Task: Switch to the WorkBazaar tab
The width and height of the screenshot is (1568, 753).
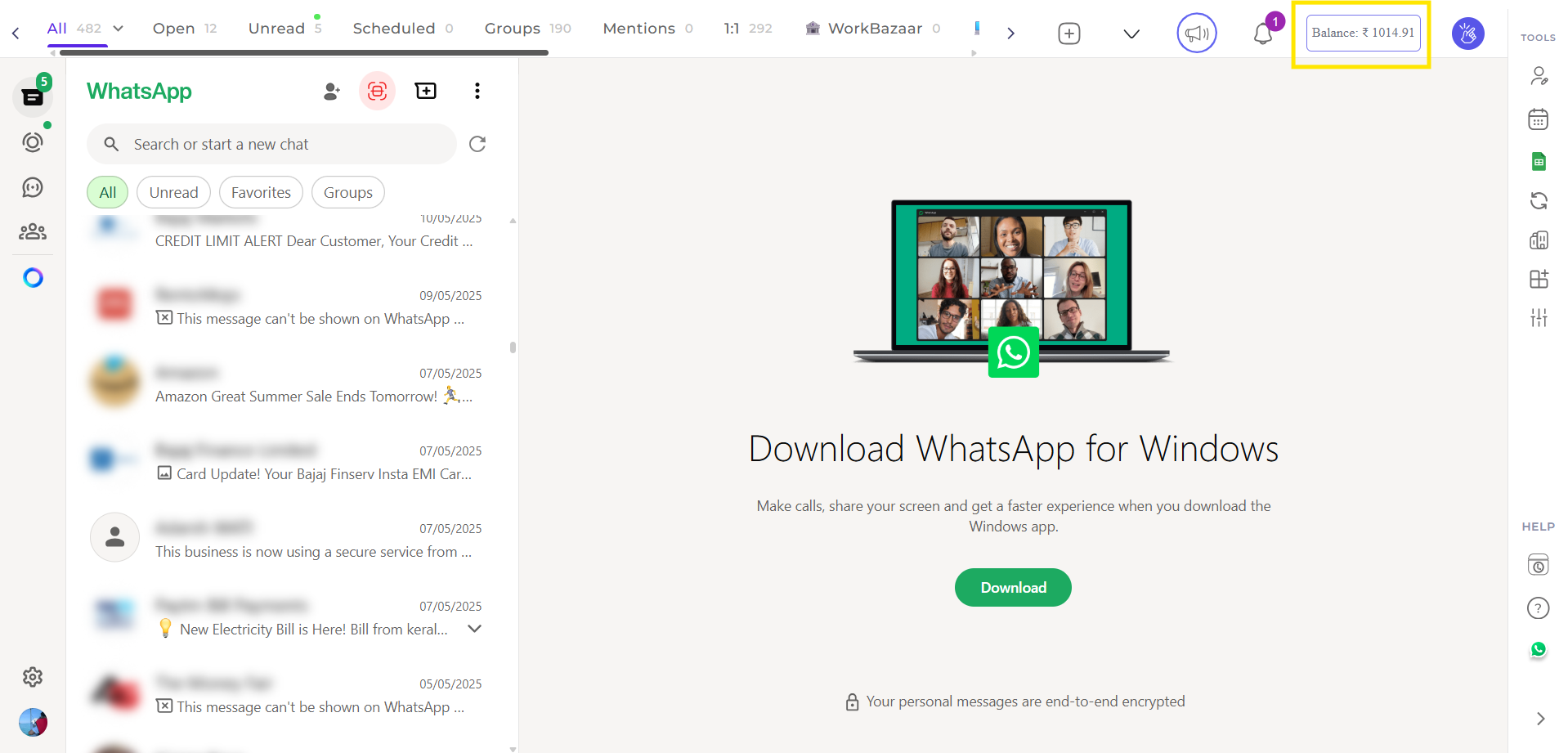Action: (x=873, y=29)
